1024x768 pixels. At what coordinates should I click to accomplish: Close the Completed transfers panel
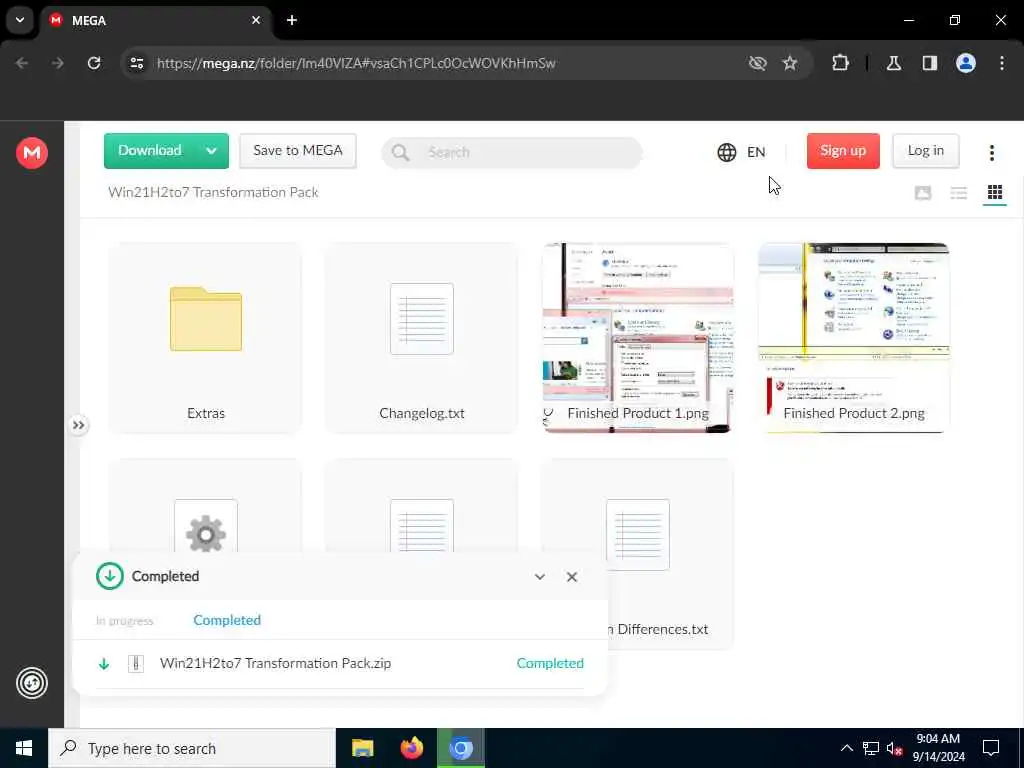pos(572,577)
